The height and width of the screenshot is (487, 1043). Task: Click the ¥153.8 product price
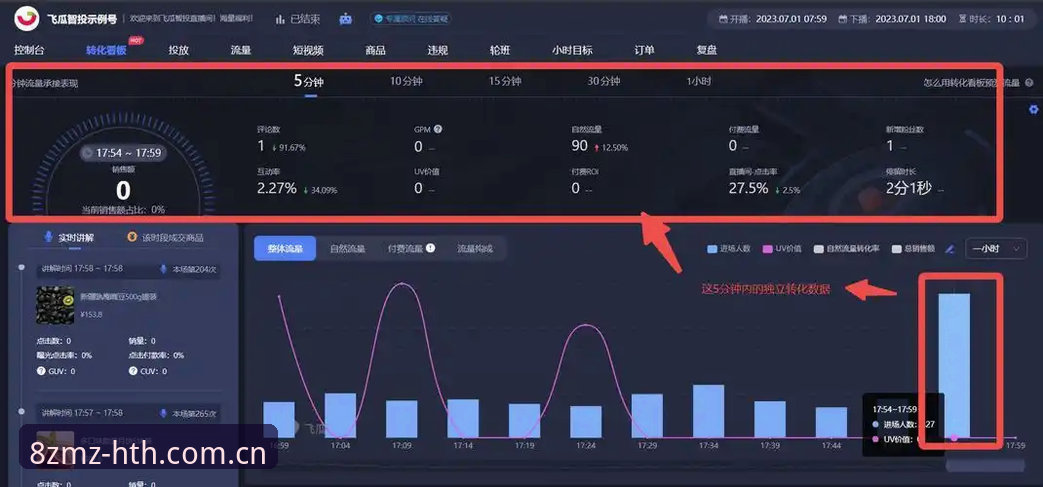92,314
